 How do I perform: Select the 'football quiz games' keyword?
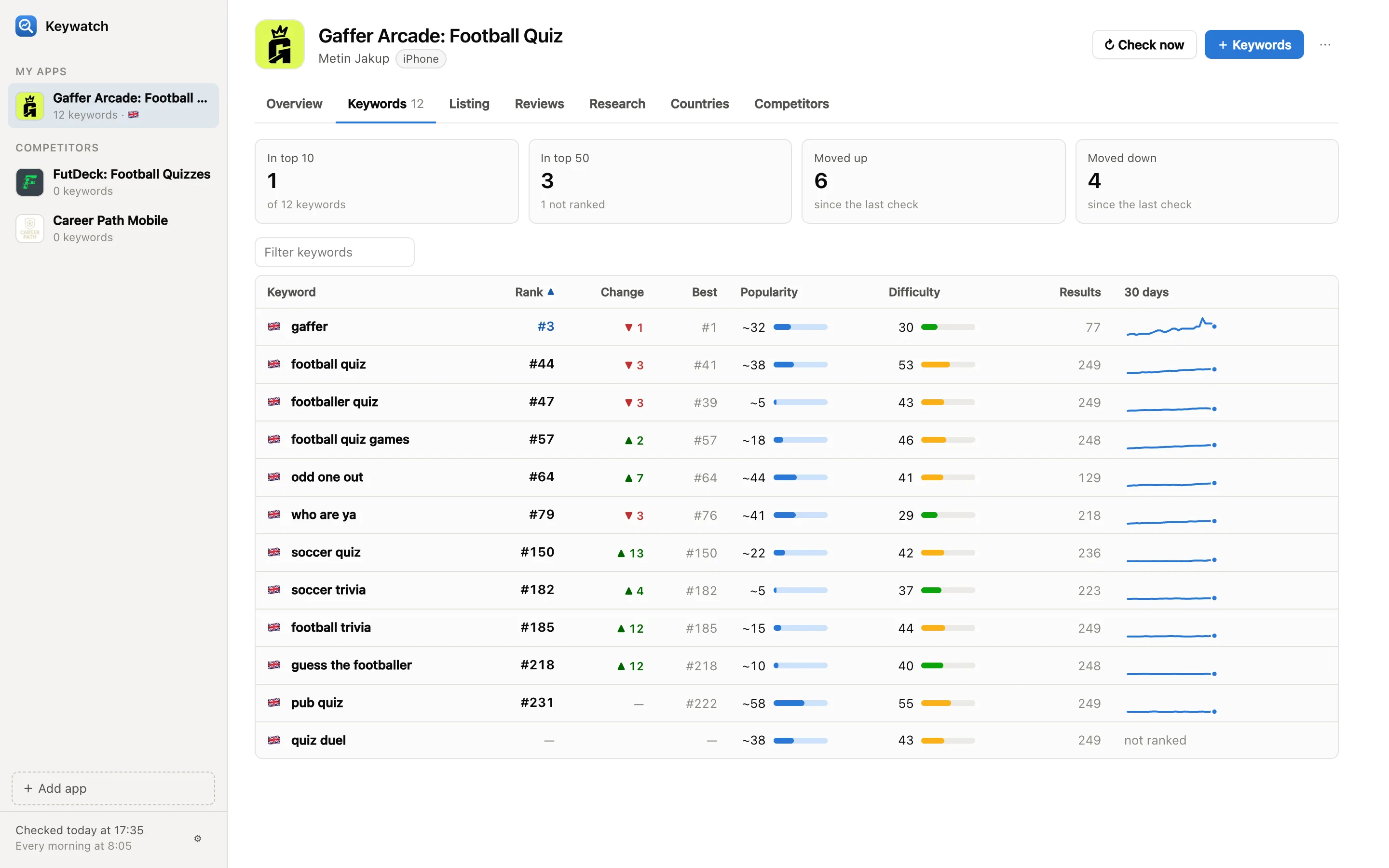(x=350, y=439)
